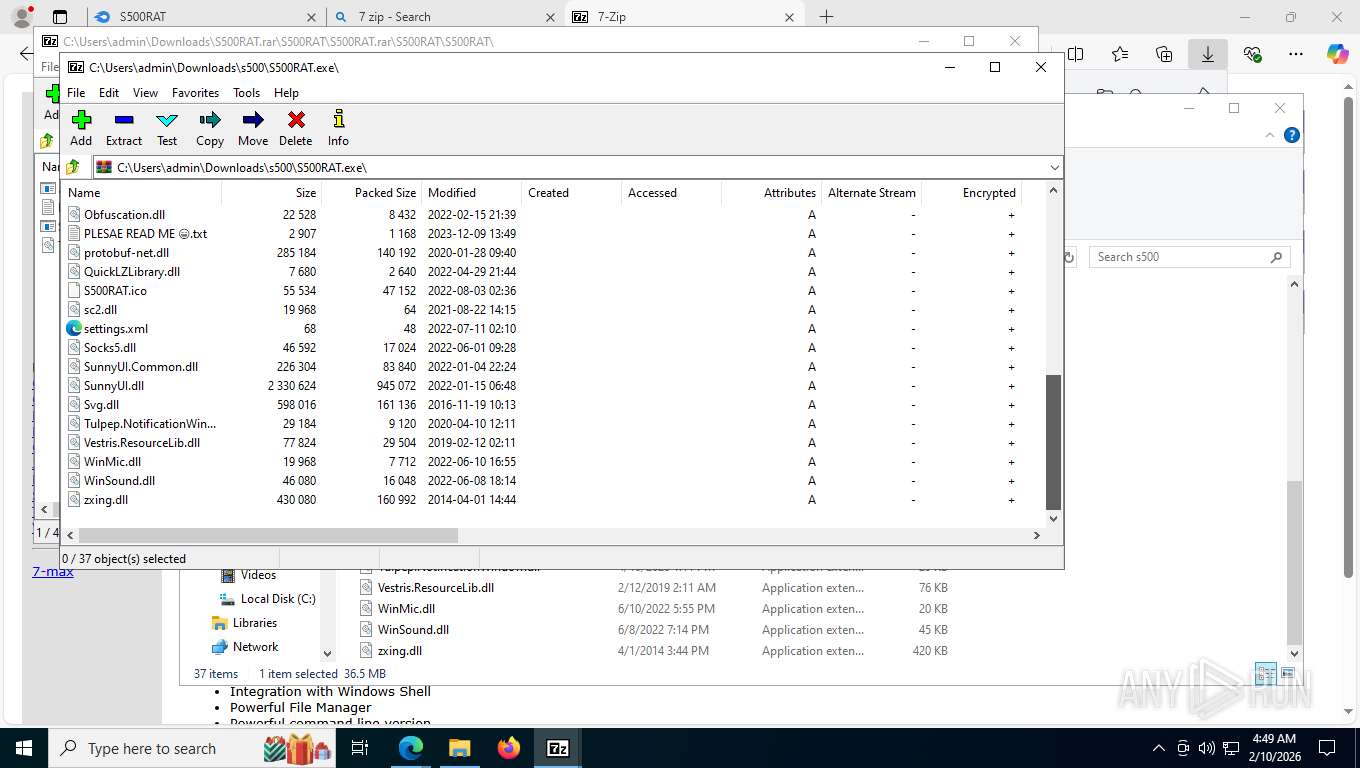This screenshot has width=1360, height=768.
Task: Click the 7-max link on the webpage
Action: click(x=53, y=572)
